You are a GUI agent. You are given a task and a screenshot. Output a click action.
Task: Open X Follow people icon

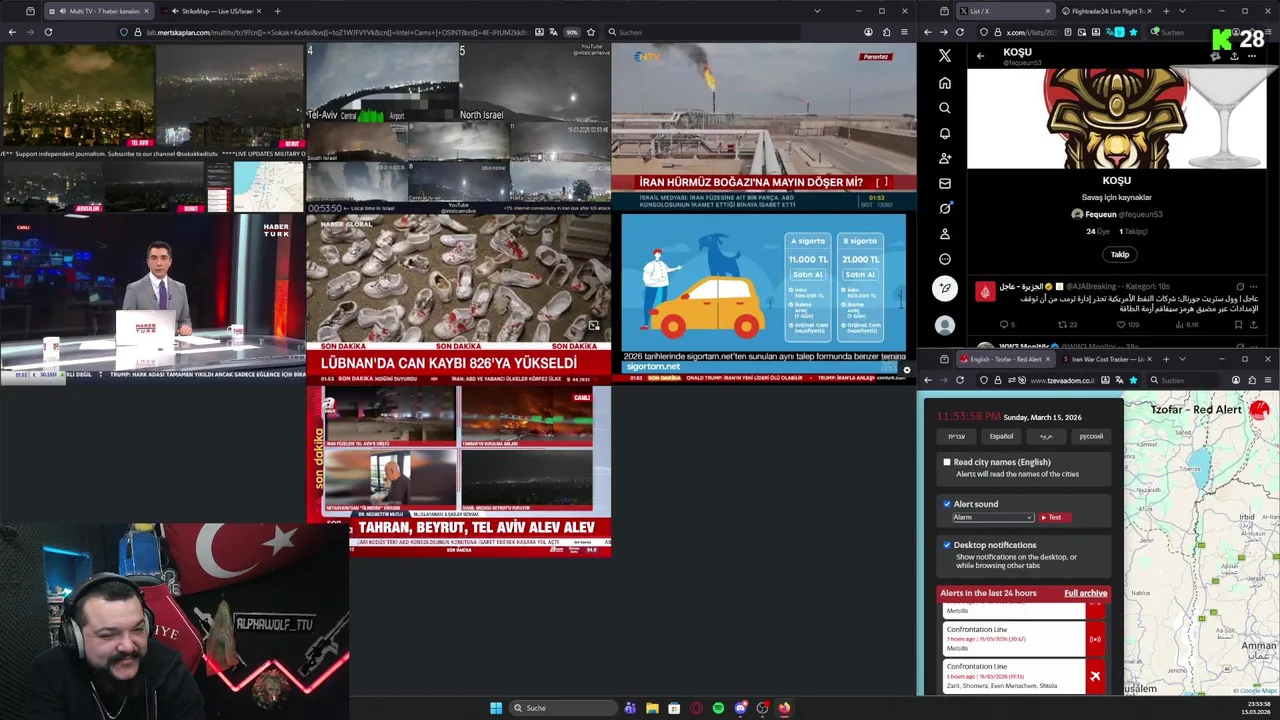(x=945, y=158)
